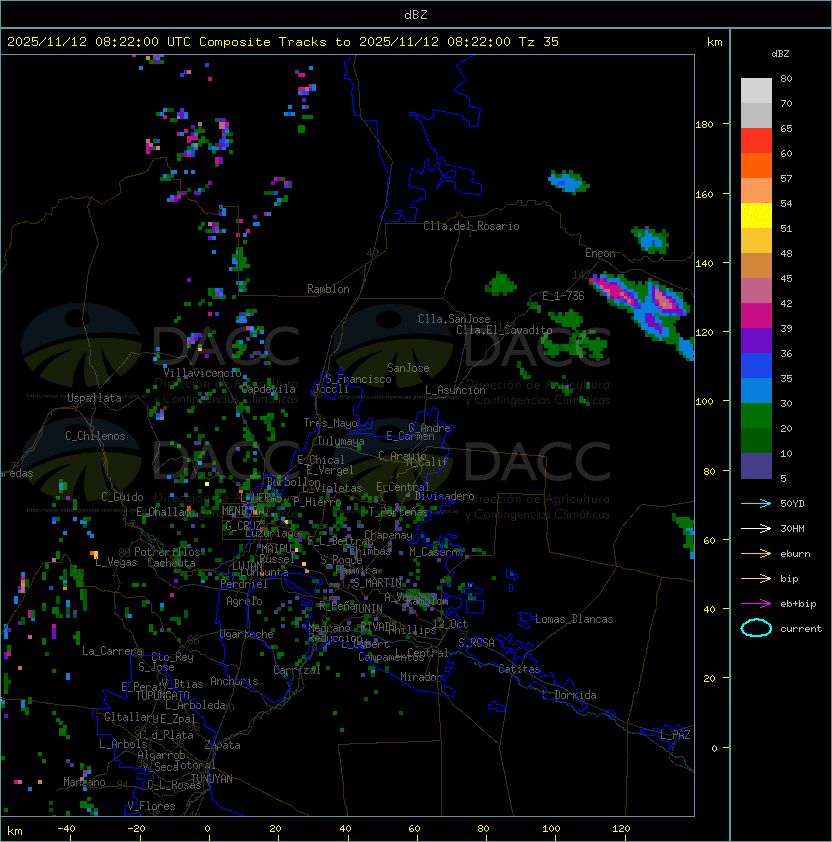
Task: Select 'Potrerillos' place label
Action: [x=167, y=552]
